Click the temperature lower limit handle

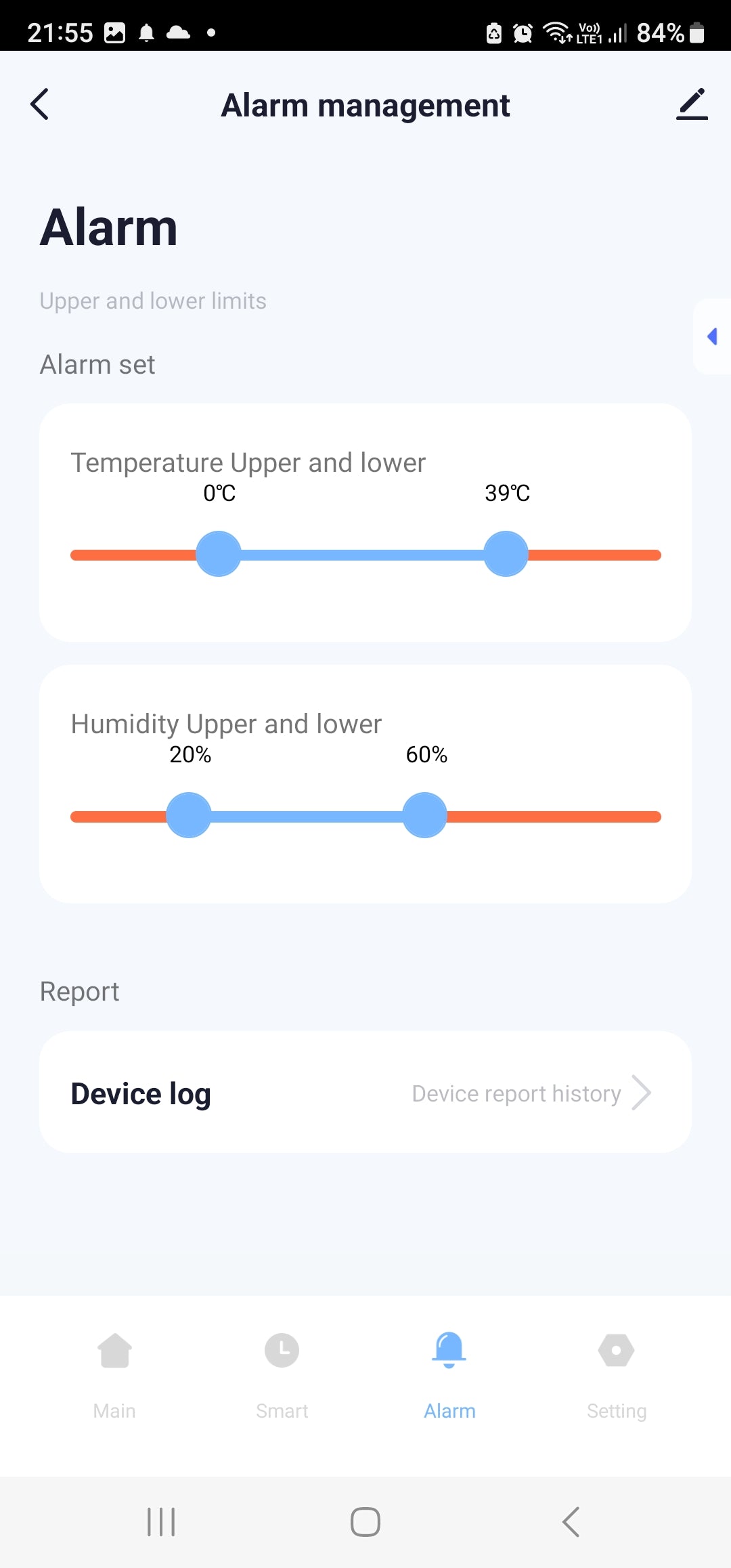pyautogui.click(x=219, y=554)
